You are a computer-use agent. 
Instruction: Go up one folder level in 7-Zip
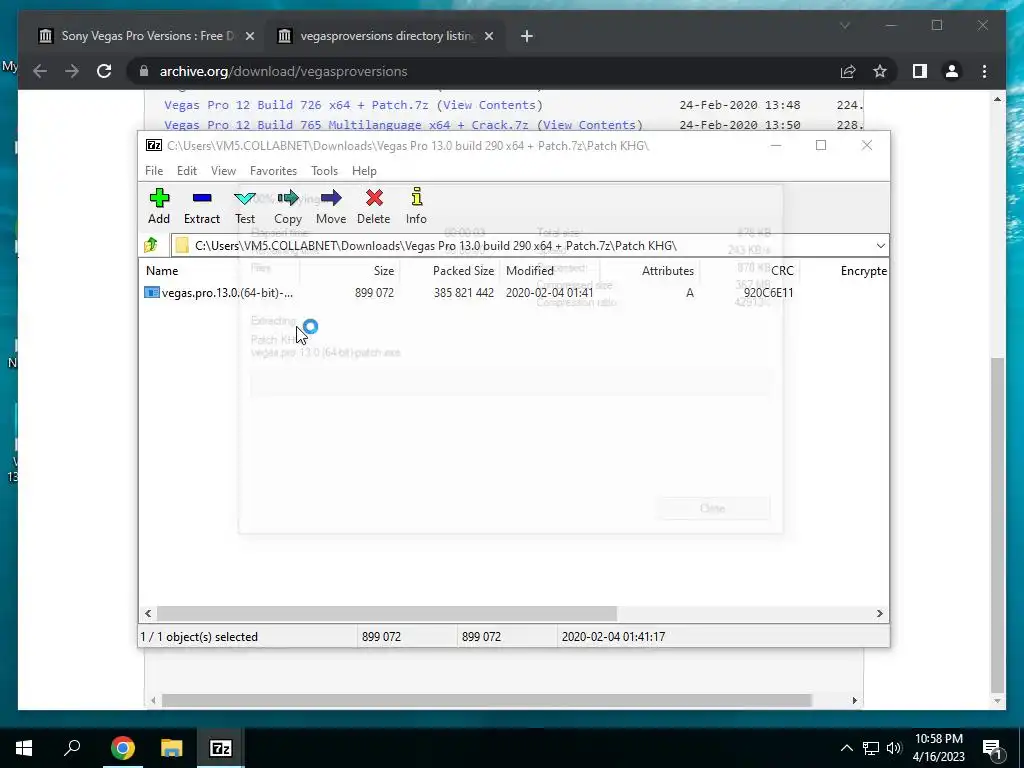(x=152, y=246)
